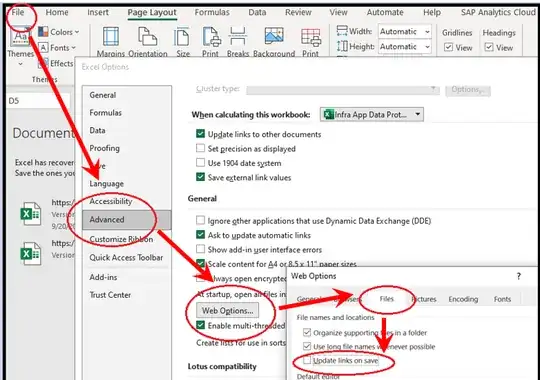
Task: Toggle Use long file names checkbox
Action: (307, 346)
